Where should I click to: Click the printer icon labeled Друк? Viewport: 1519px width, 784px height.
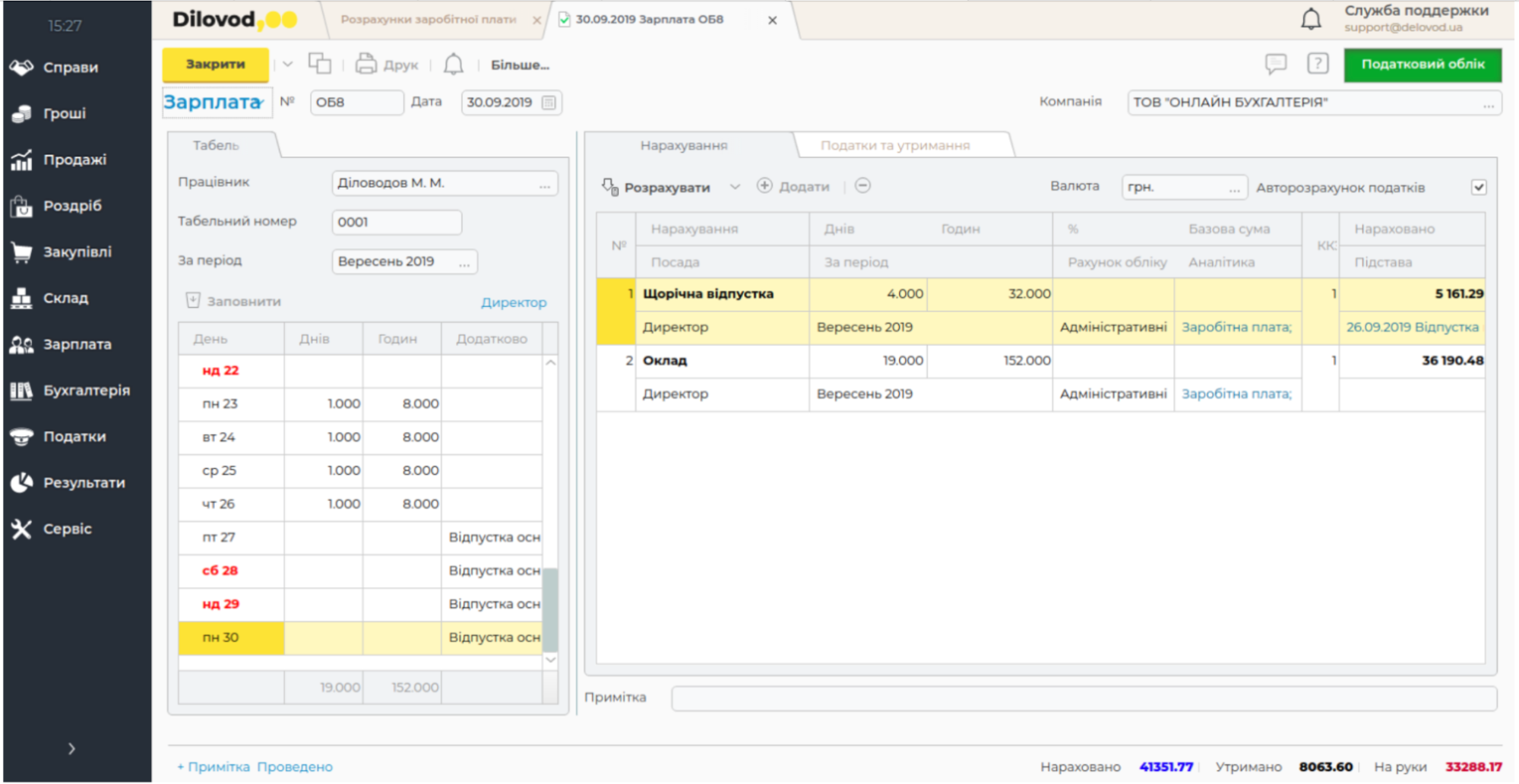(366, 64)
